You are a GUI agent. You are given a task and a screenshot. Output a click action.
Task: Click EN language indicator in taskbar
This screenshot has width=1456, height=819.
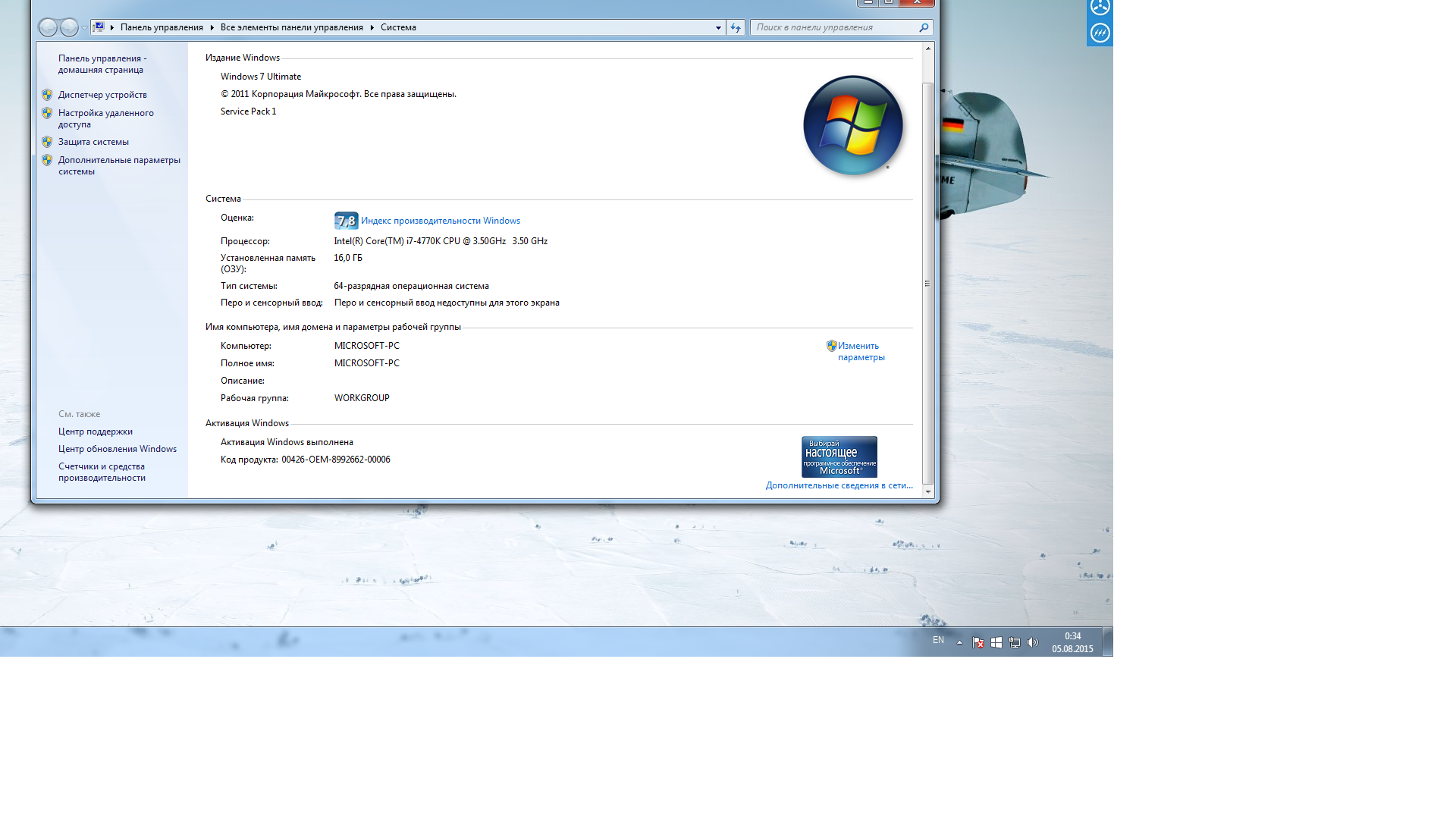[938, 641]
